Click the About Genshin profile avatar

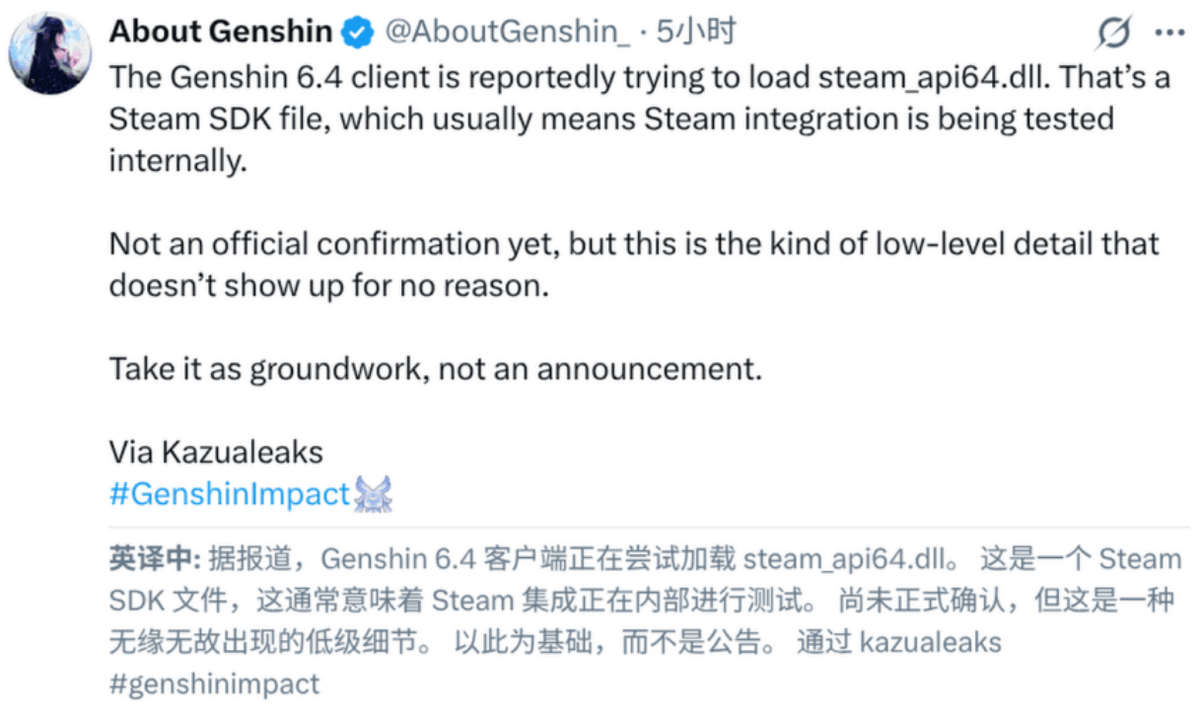point(50,53)
